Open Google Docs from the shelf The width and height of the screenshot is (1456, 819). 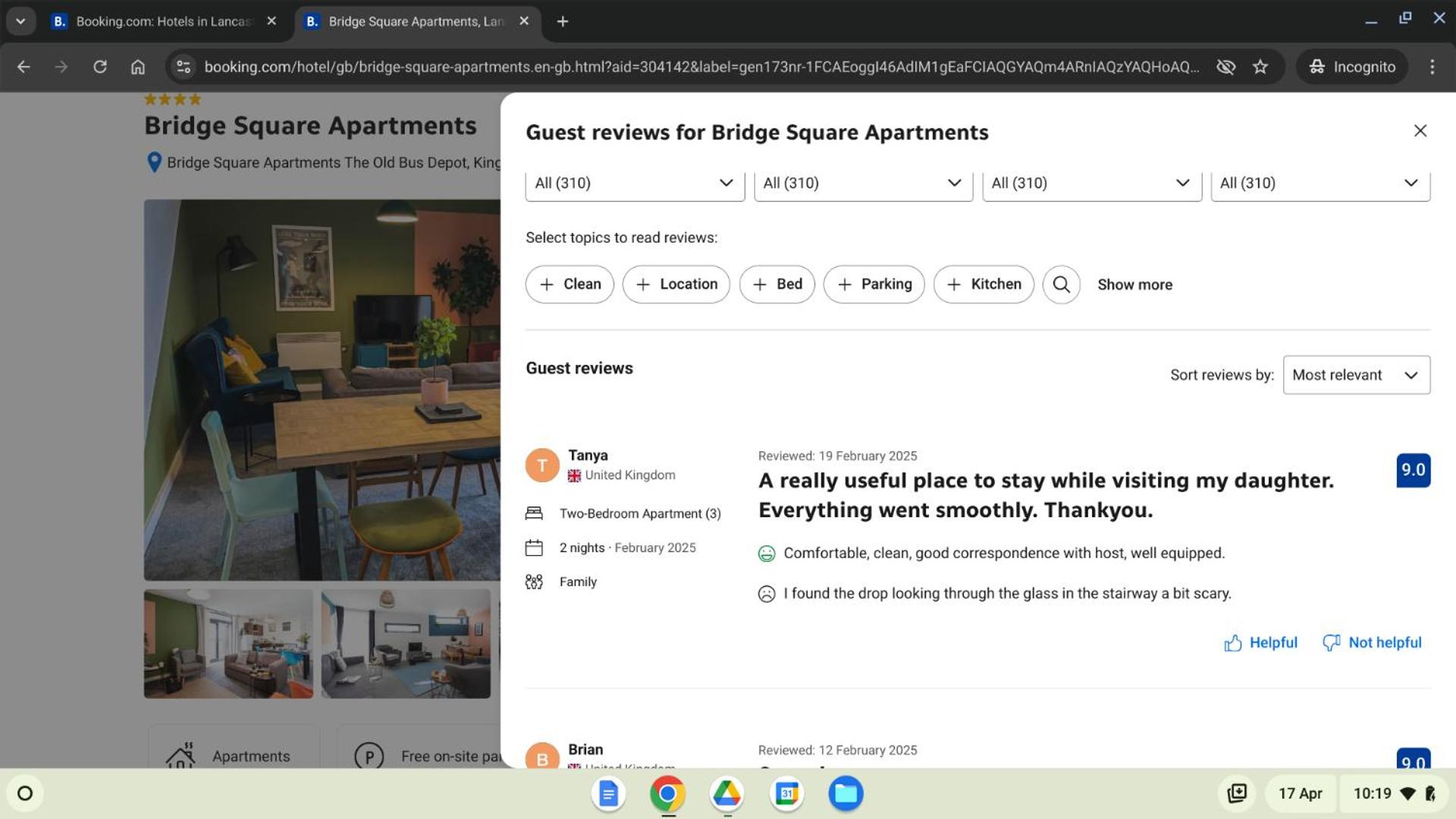point(607,793)
